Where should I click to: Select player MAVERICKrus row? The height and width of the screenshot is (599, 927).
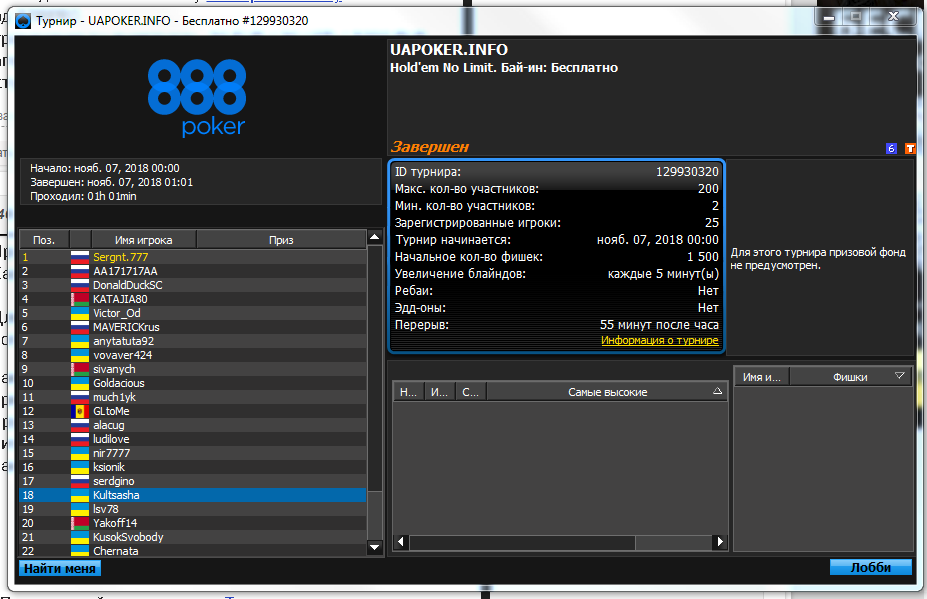(x=193, y=327)
